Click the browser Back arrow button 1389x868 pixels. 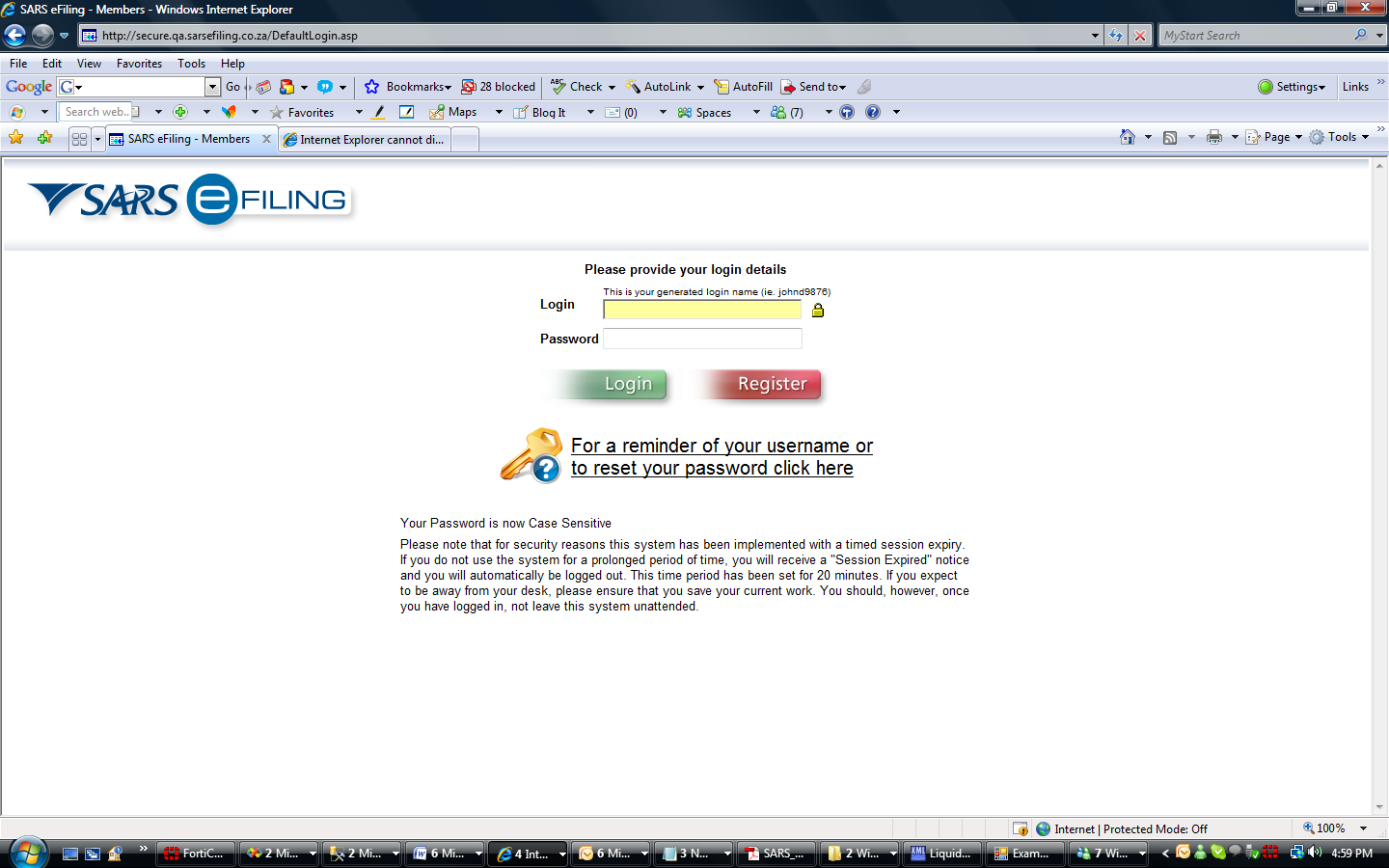tap(15, 36)
